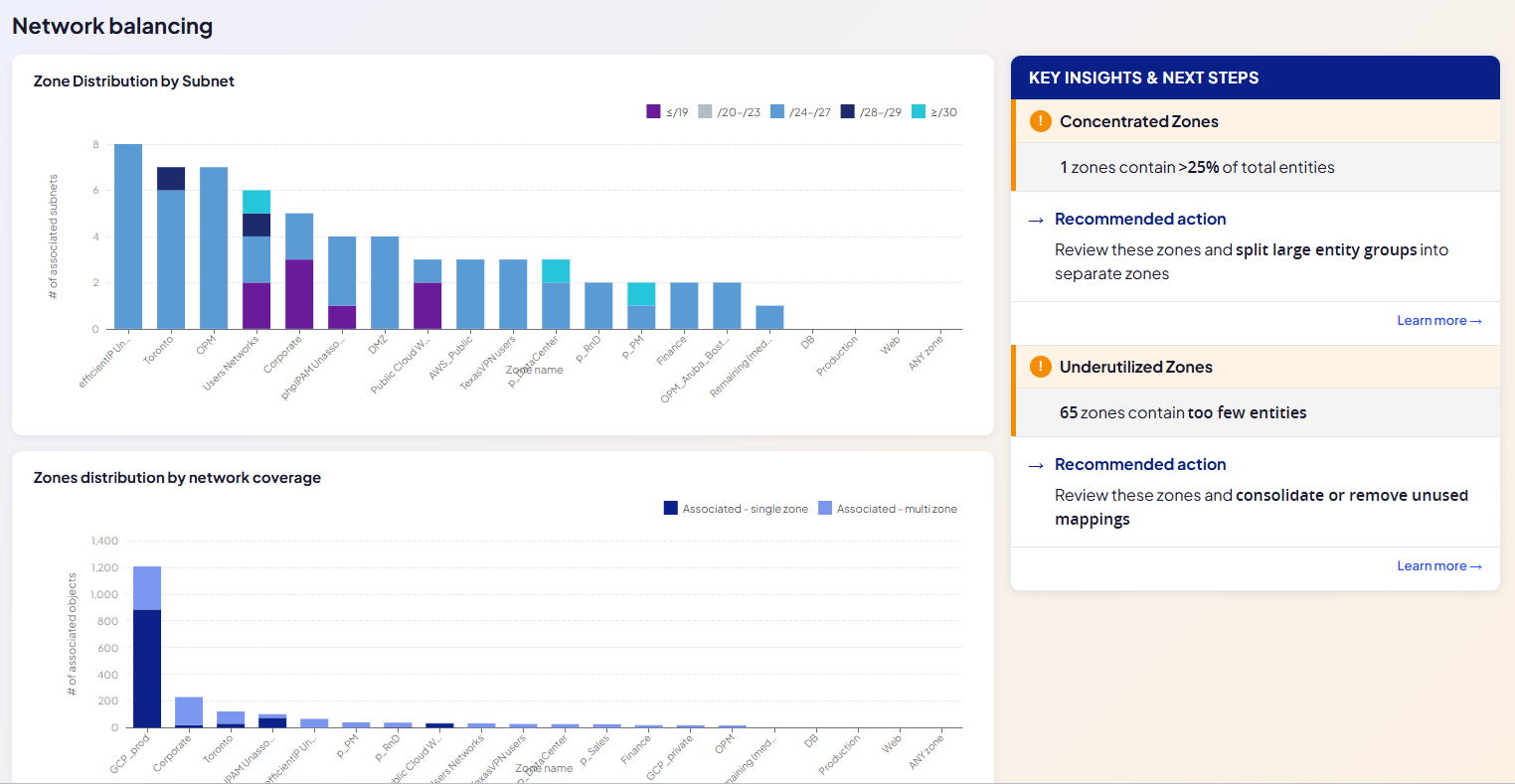Toggle the ≤/19 purple legend swatch

point(653,112)
